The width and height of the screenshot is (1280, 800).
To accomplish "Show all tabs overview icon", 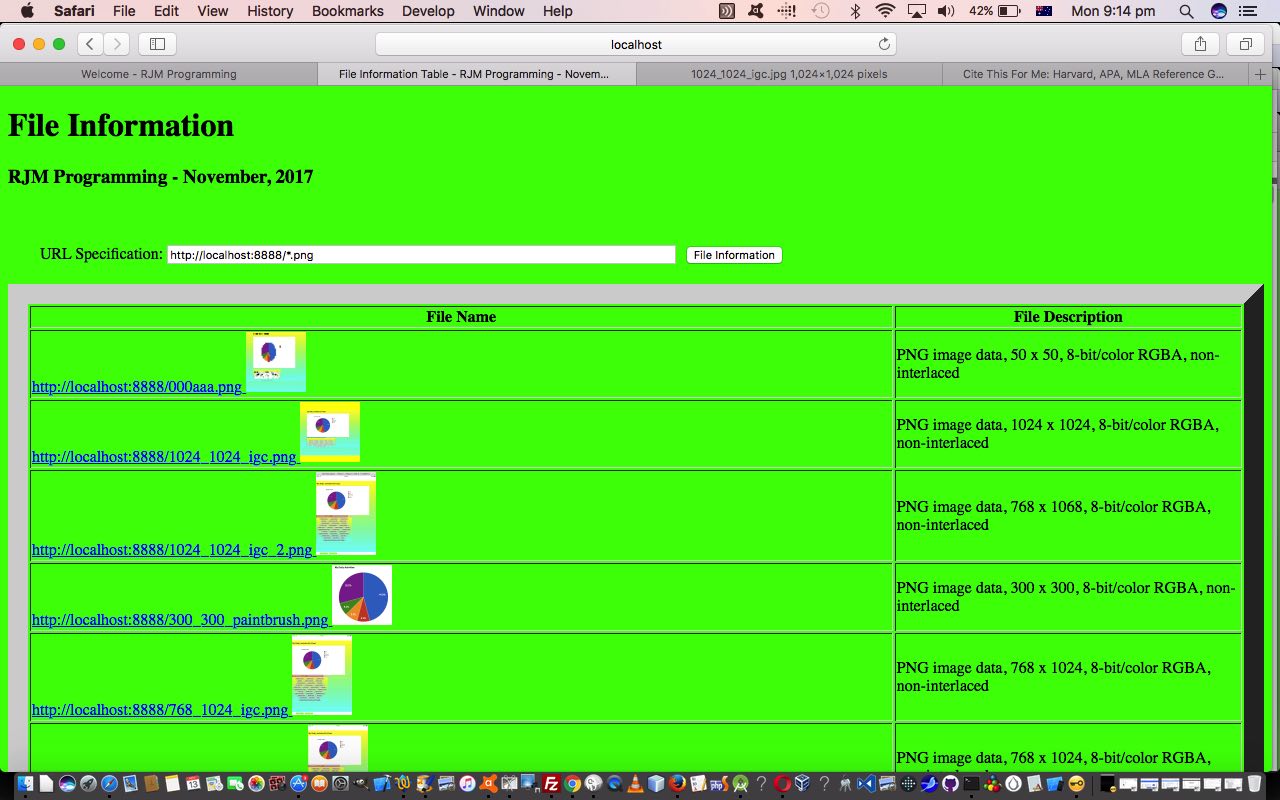I will (1246, 44).
